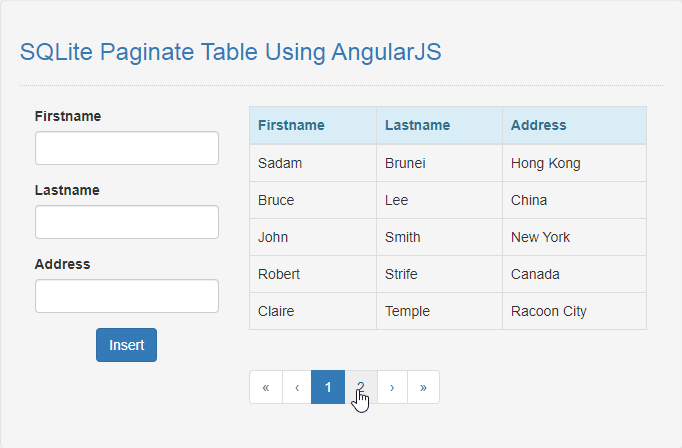Select pagination page 1
This screenshot has width=682, height=448.
coord(328,387)
